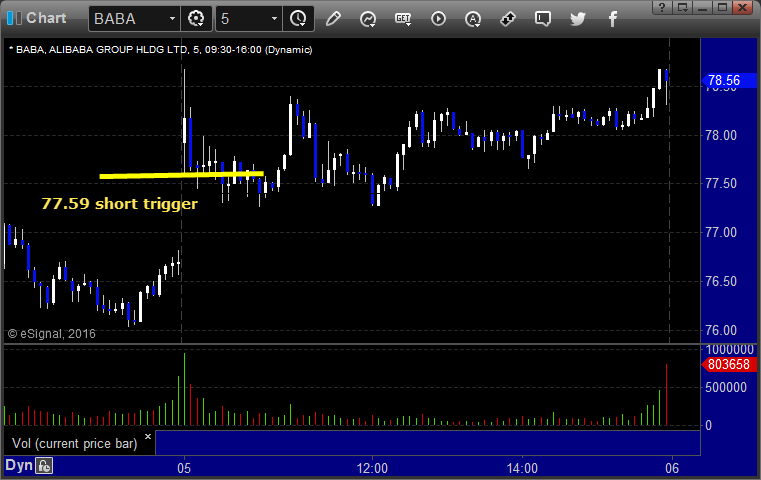761x480 pixels.
Task: Click the chart link indicator beside Chart
Action: 14,18
